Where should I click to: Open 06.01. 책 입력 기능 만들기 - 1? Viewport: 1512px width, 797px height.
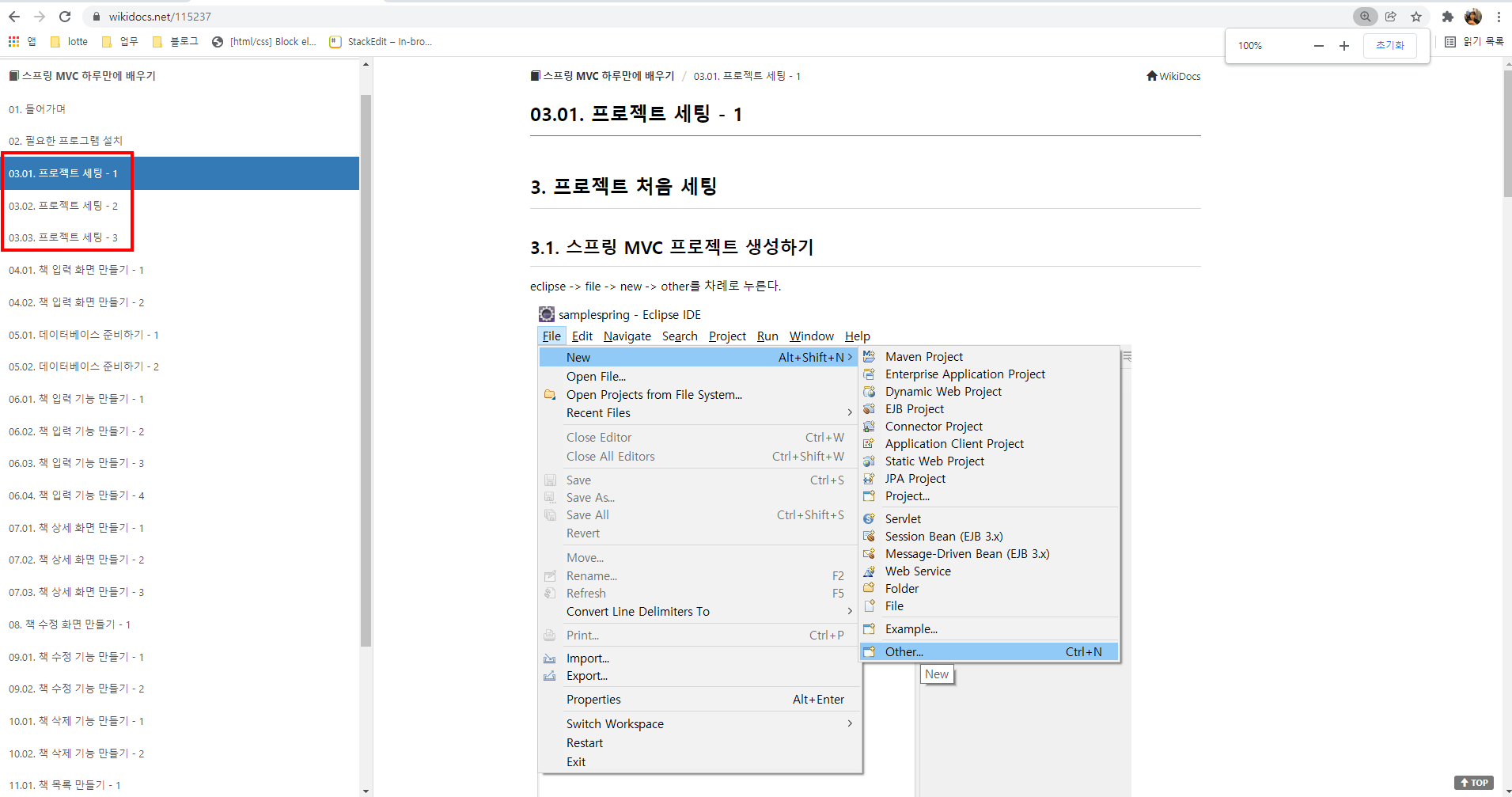[77, 399]
